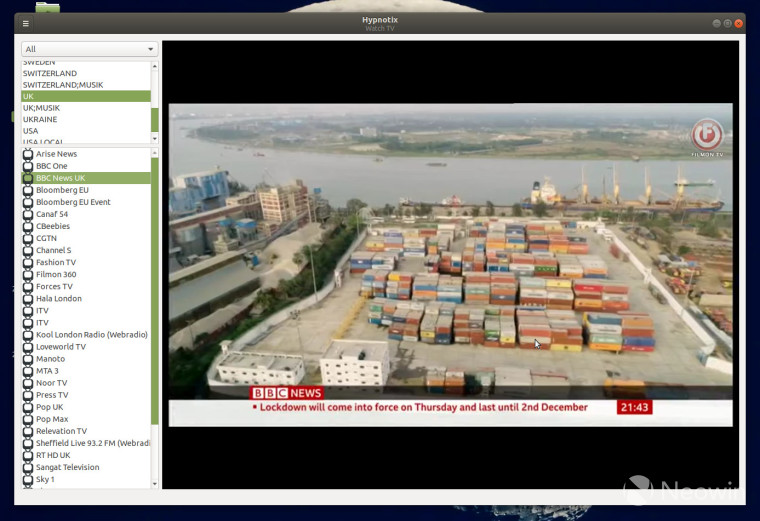Click the TV icon beside Manoto
The width and height of the screenshot is (760, 521).
point(28,359)
